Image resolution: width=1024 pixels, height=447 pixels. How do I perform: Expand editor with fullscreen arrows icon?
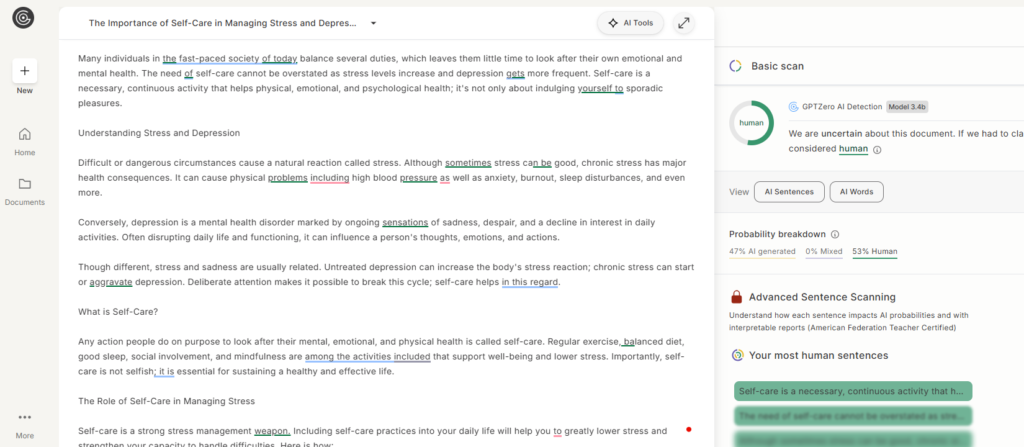(684, 23)
